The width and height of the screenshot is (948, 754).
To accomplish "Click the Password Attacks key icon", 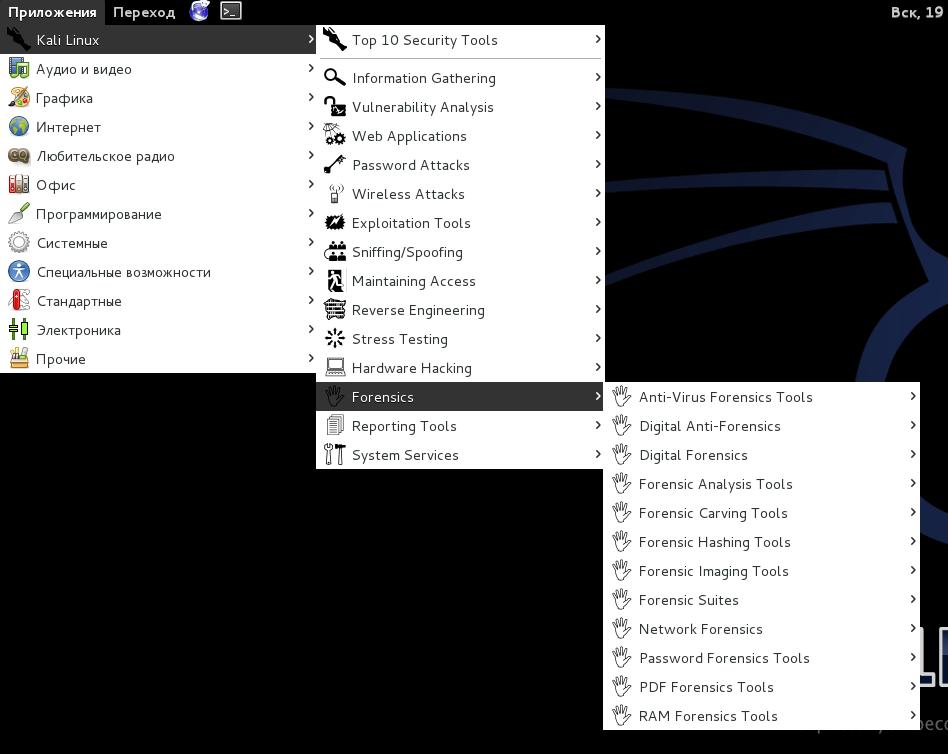I will coord(334,164).
